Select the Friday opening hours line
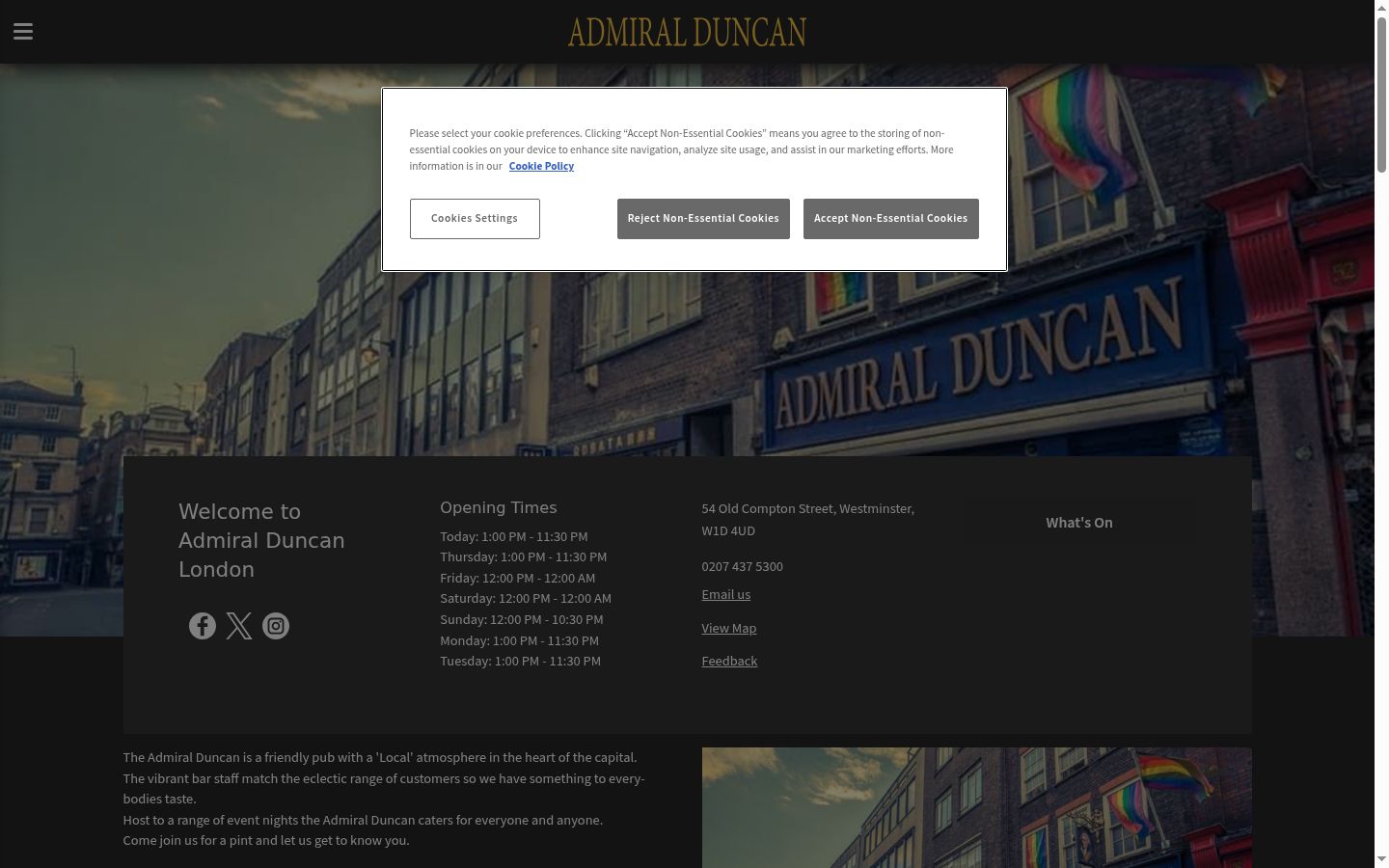The width and height of the screenshot is (1389, 868). (517, 578)
